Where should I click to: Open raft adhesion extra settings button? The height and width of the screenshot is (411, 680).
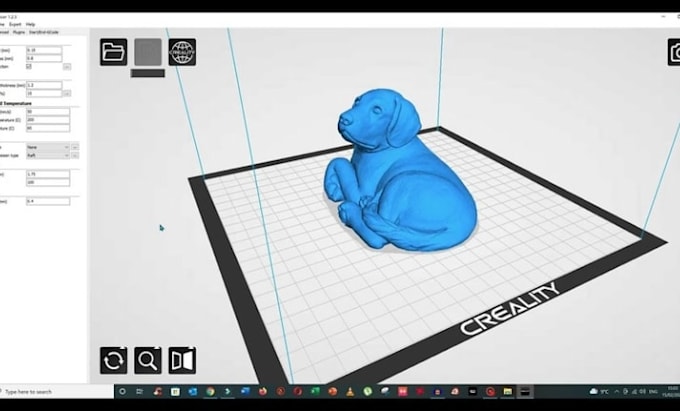coord(75,155)
